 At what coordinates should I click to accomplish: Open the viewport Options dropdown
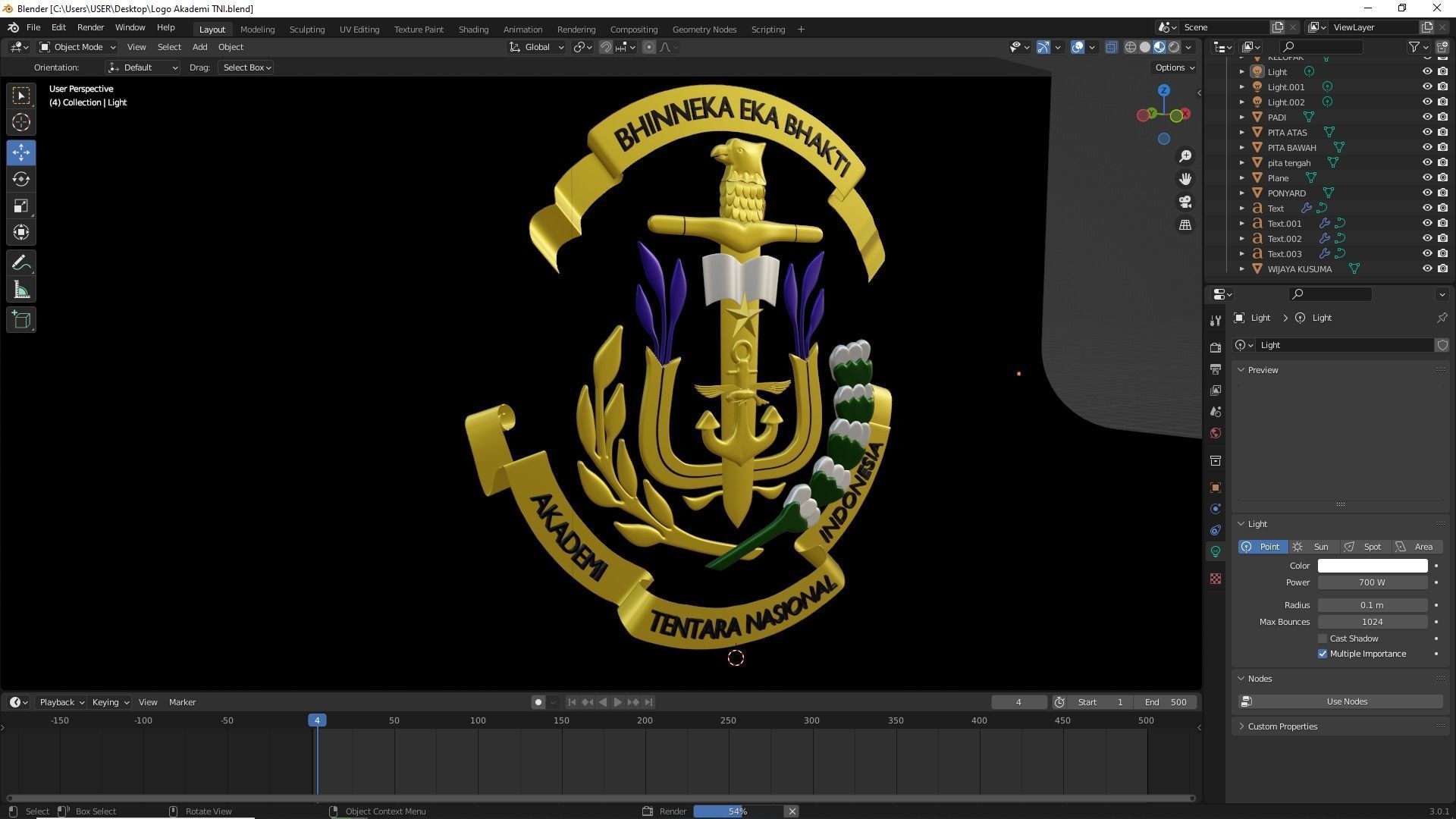[x=1174, y=67]
